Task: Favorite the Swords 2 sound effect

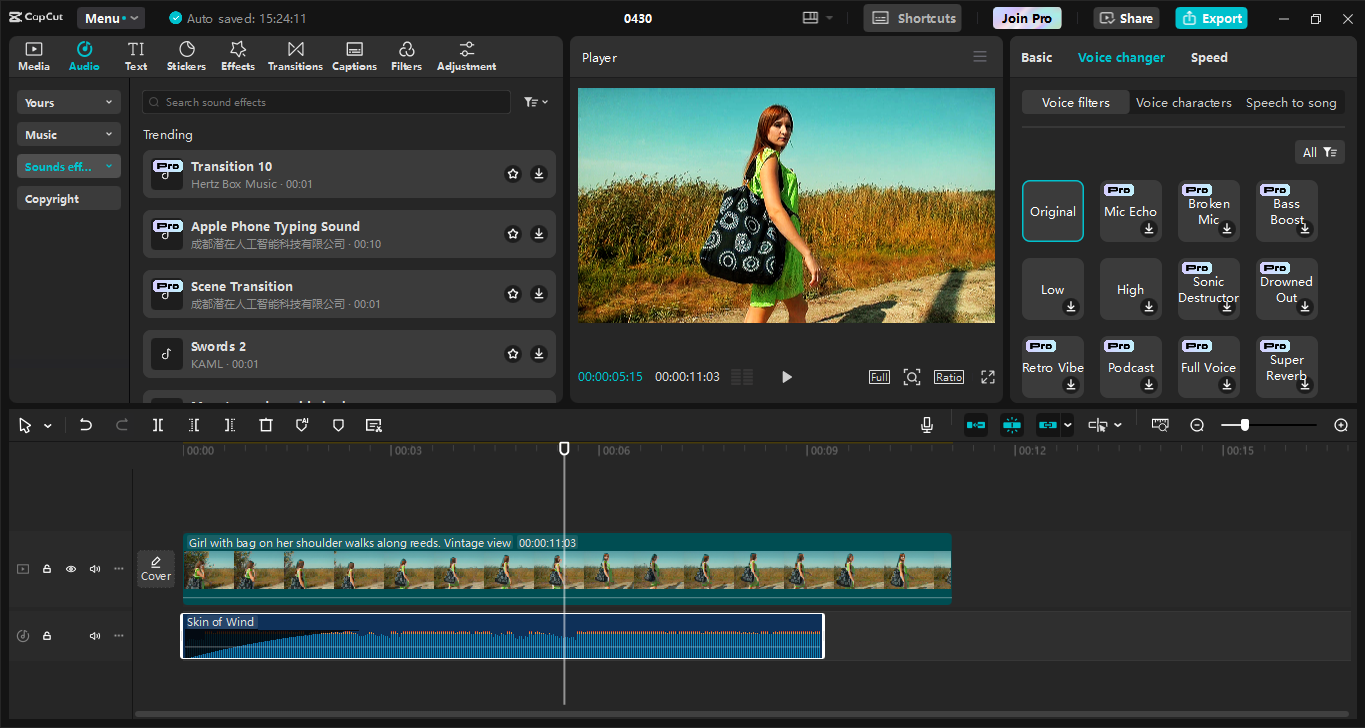Action: 513,353
